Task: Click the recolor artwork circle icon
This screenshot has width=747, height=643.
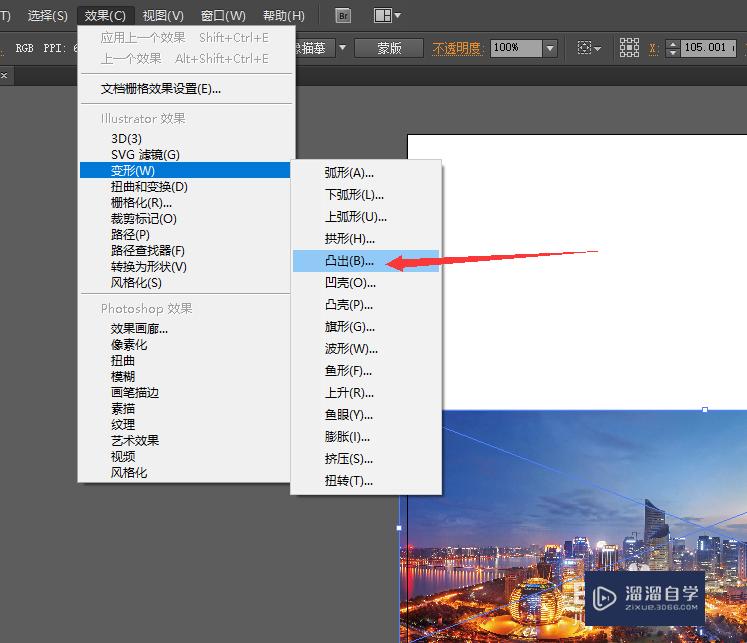Action: tap(585, 48)
